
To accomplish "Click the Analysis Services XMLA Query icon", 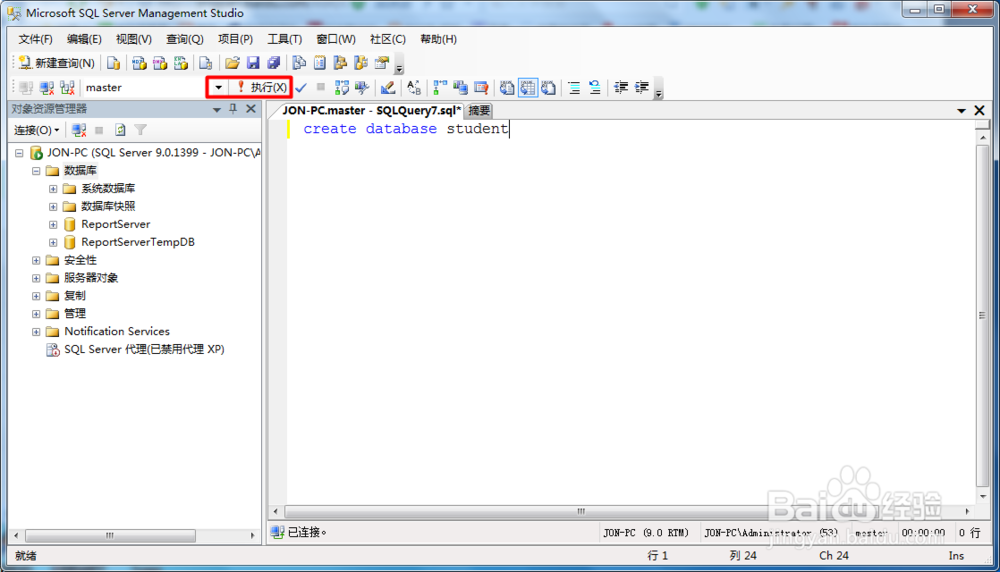I will [x=180, y=62].
